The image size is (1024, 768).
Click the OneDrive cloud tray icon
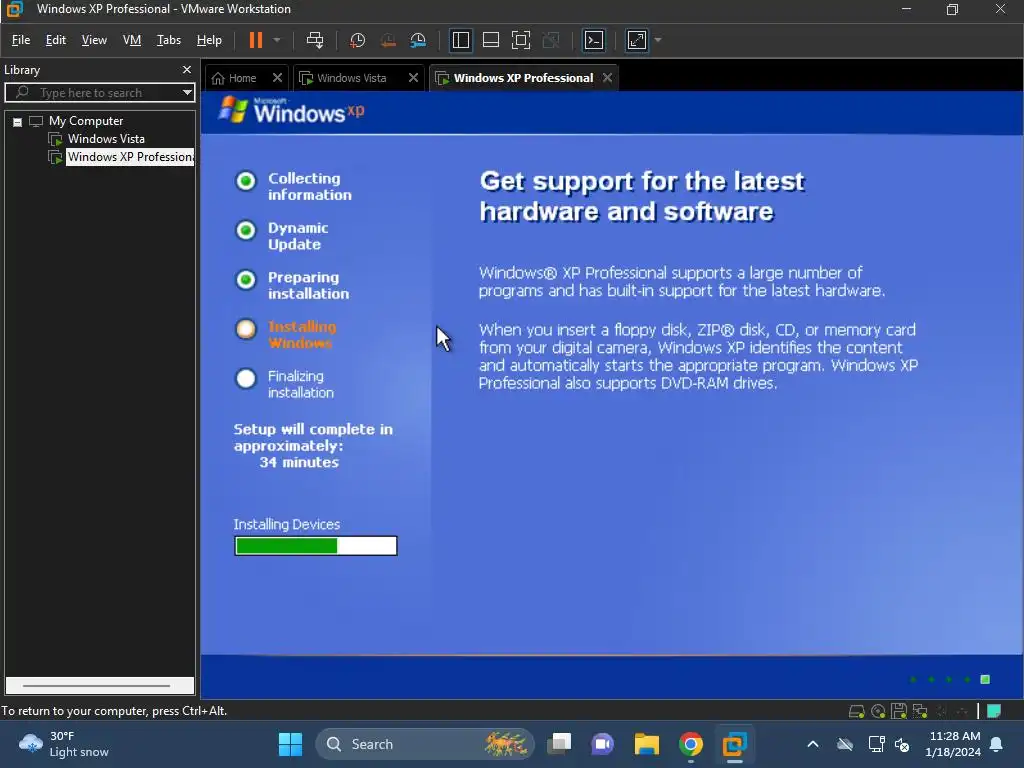[845, 744]
